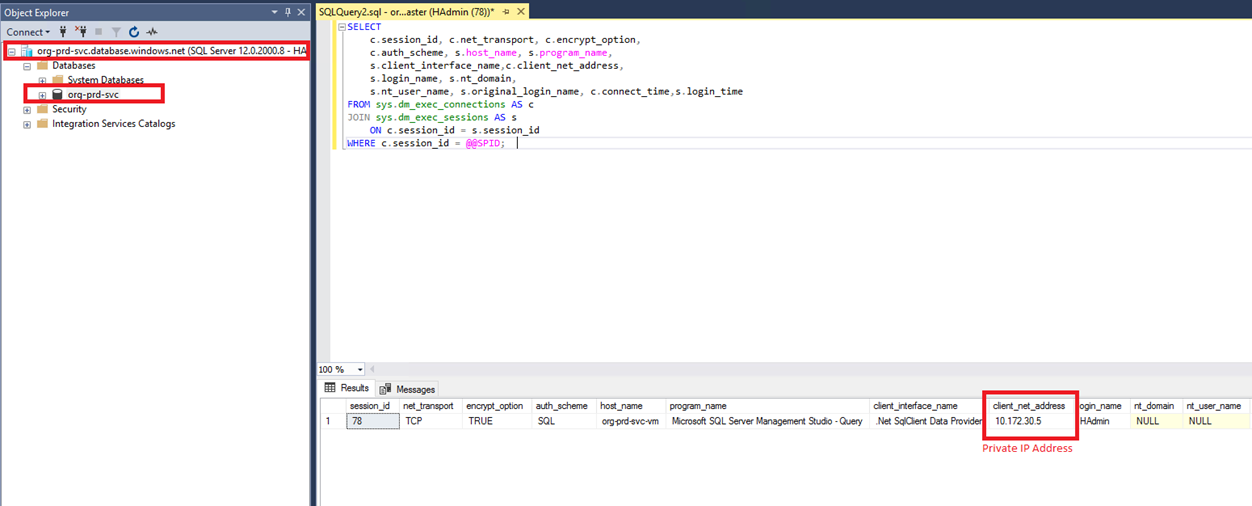Expand the Security folder

pos(27,110)
